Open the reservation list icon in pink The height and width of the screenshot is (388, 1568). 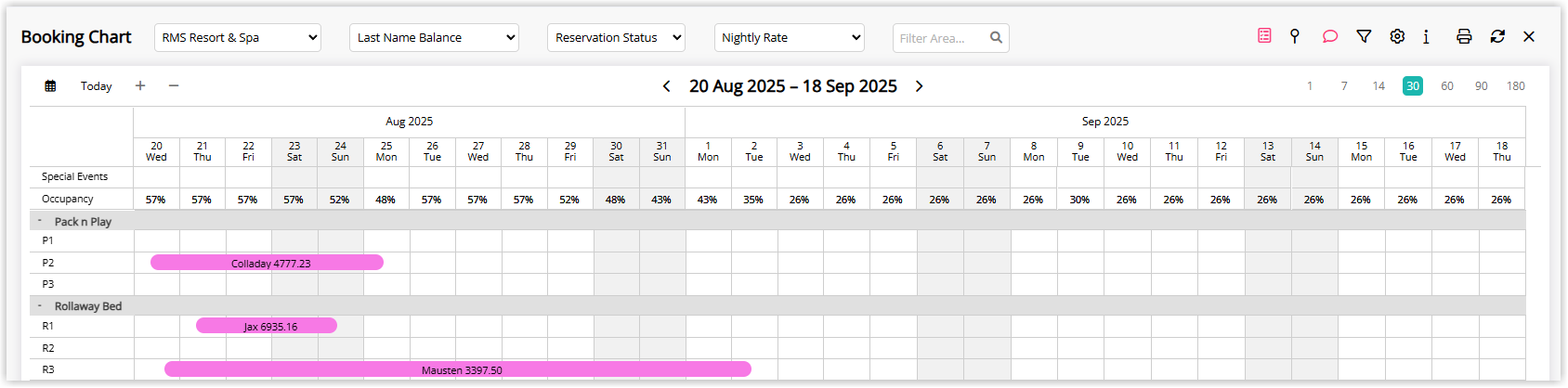1264,36
